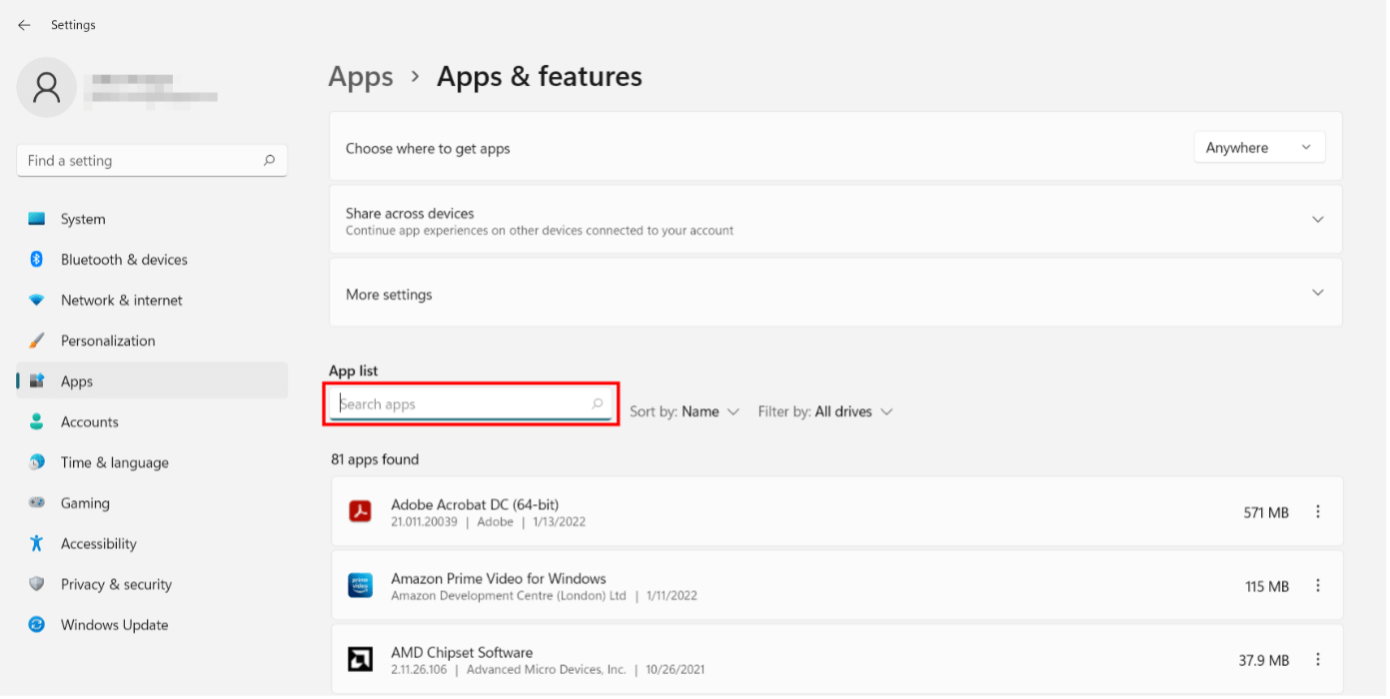Viewport: 1390px width, 699px height.
Task: Select the Personalization paintbrush icon
Action: 37,341
